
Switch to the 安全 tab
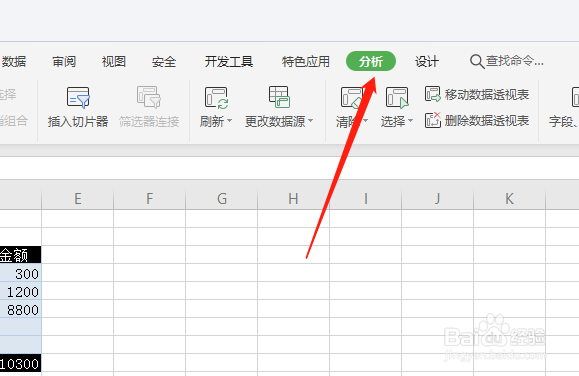[x=164, y=61]
